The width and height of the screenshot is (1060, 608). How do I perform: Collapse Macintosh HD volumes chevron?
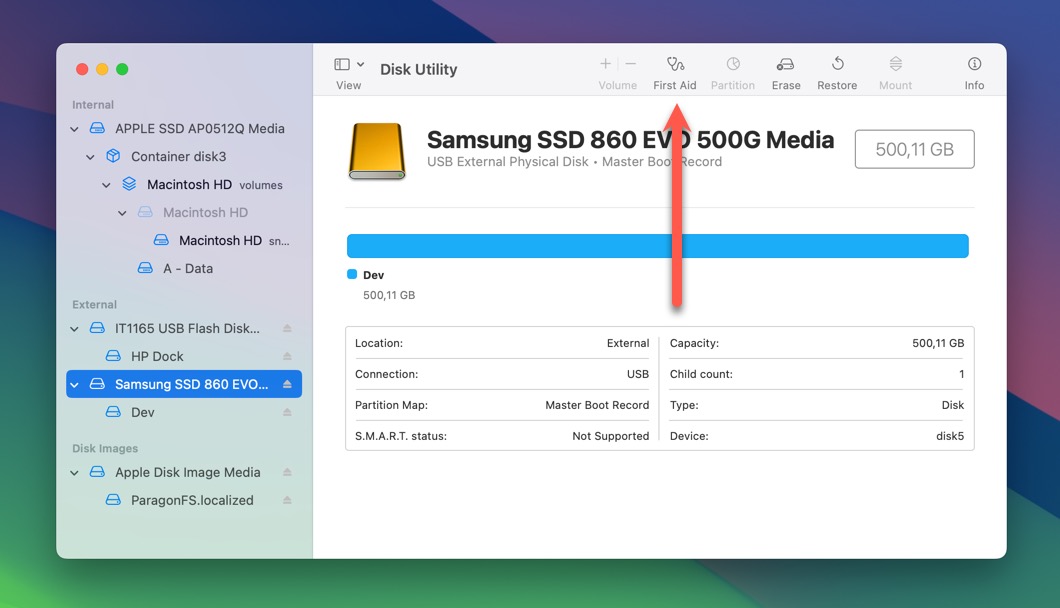pos(106,185)
